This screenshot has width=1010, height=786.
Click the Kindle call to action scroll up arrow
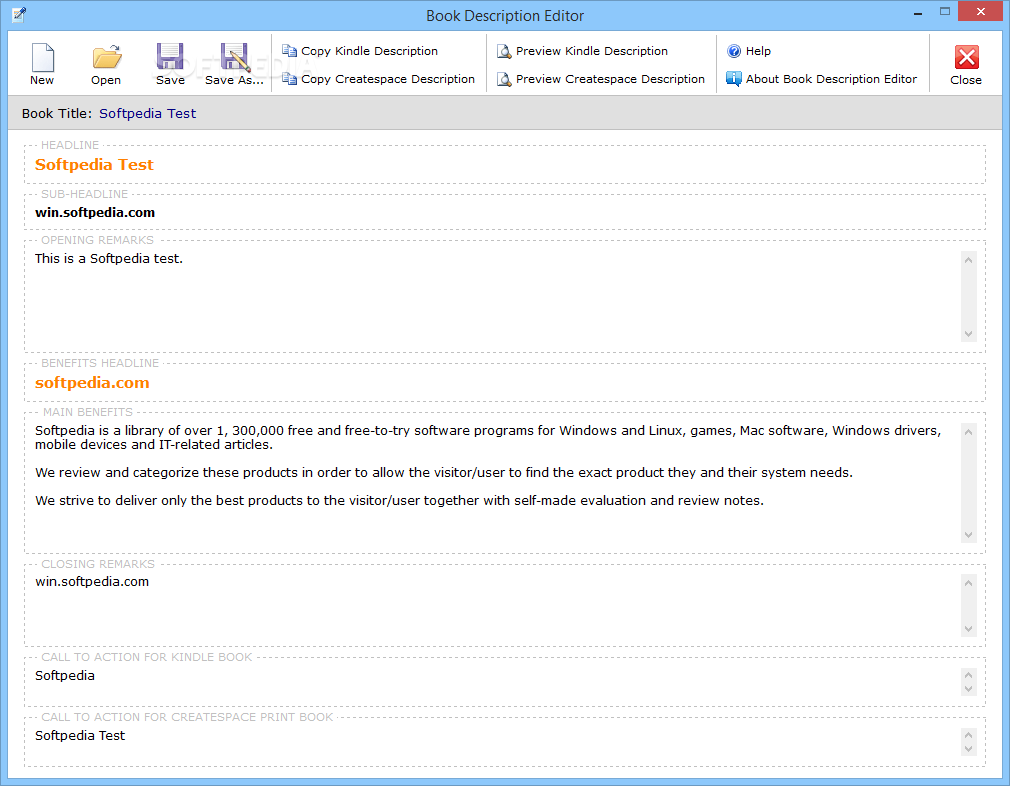coord(968,675)
